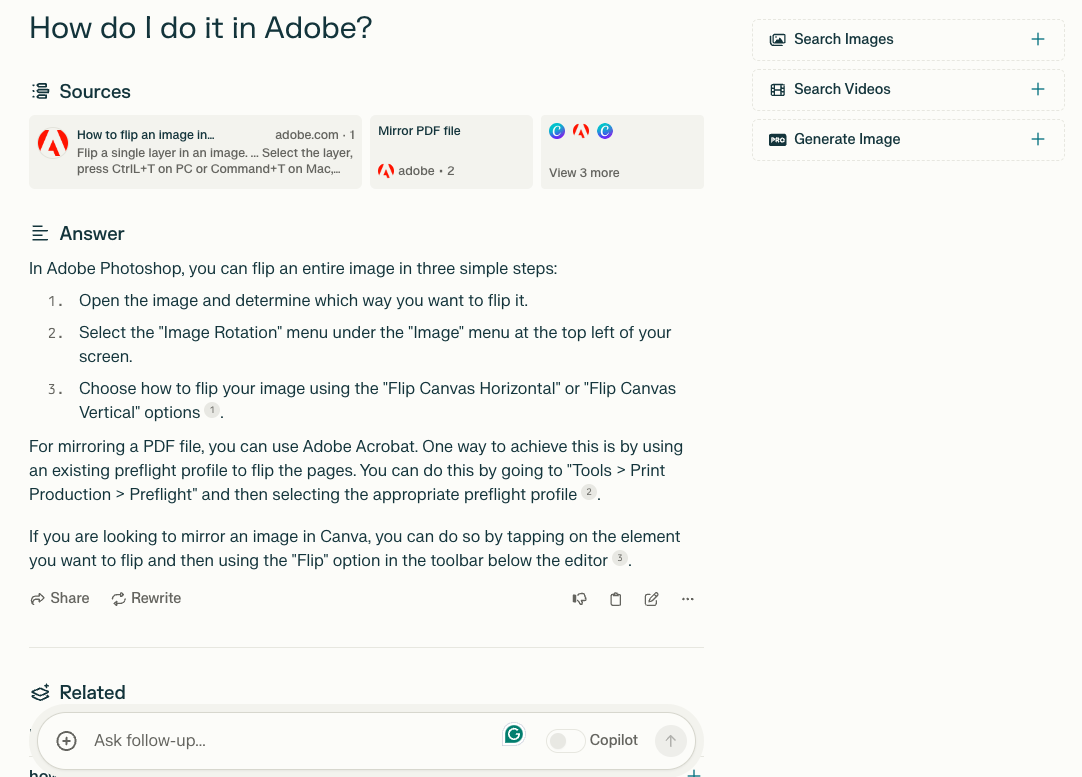Click the Grammarly icon in input
This screenshot has width=1082, height=777.
[x=513, y=734]
